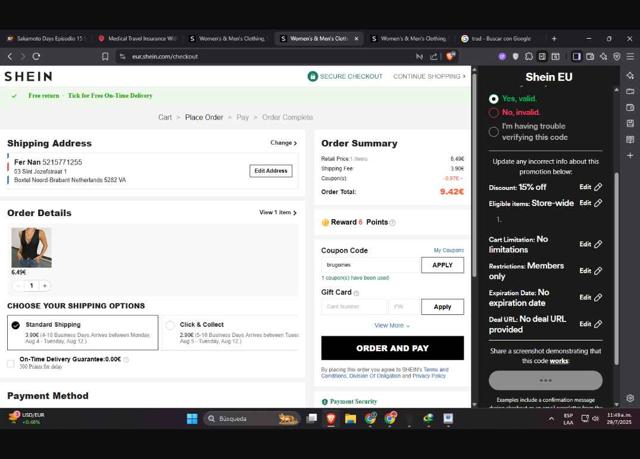Apply the coupon code
The width and height of the screenshot is (640, 459).
442,265
